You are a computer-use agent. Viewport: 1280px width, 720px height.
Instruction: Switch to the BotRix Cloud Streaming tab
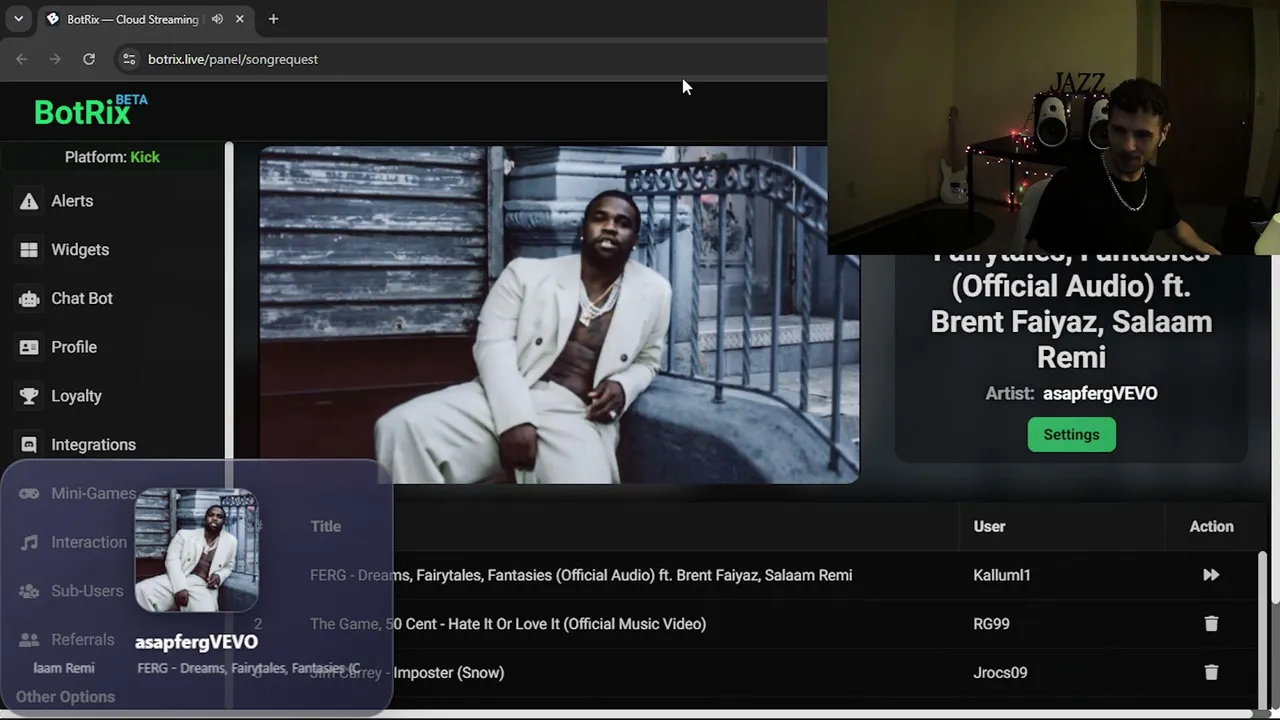point(132,19)
